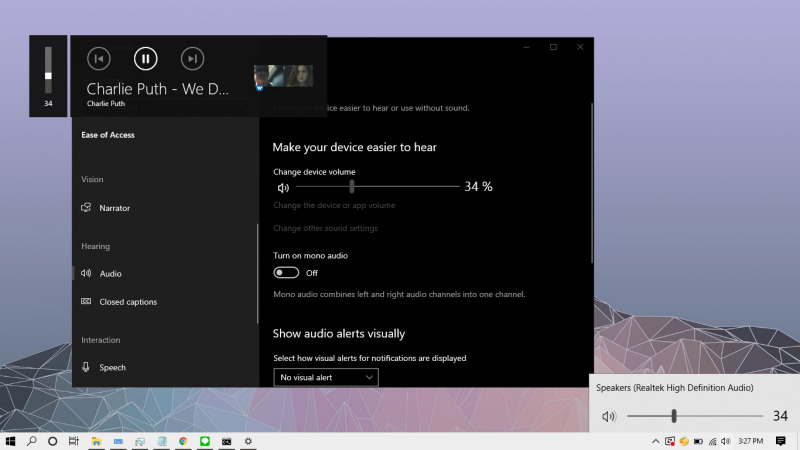The image size is (800, 450).
Task: Click the '34 %' volume value
Action: [478, 187]
